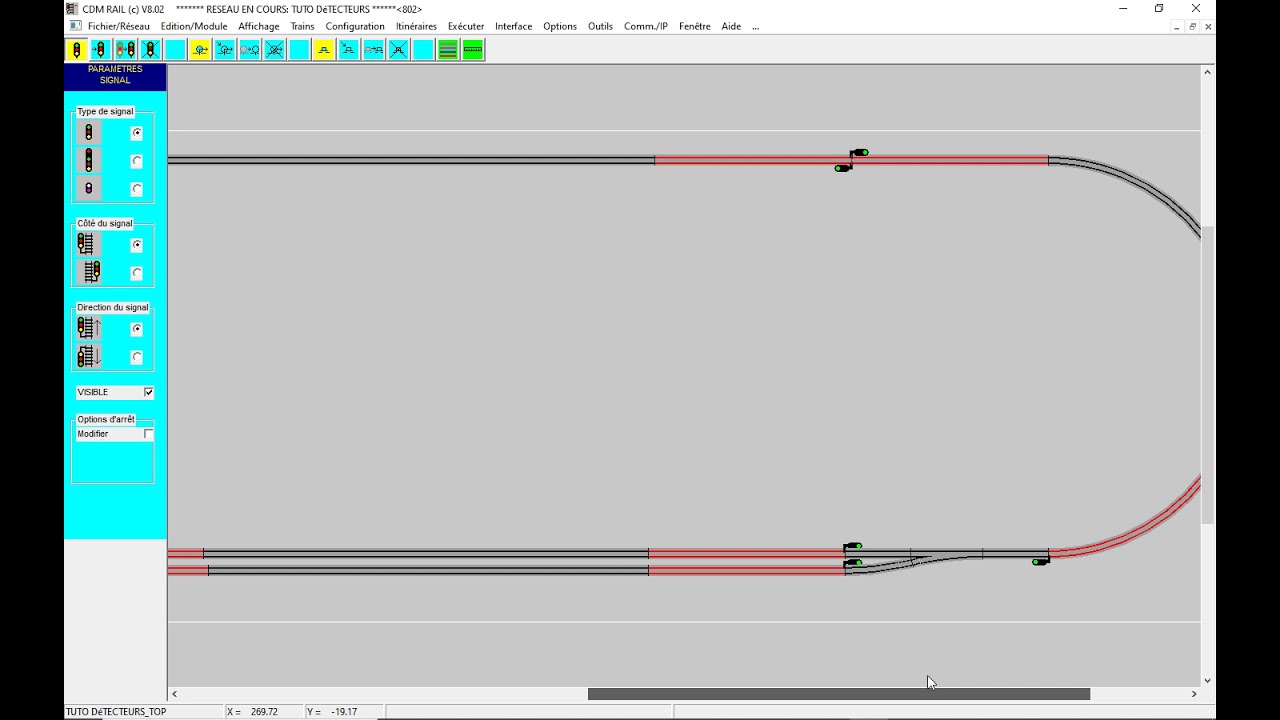Select second Côté du signal radio button
This screenshot has height=720, width=1280.
coord(137,273)
